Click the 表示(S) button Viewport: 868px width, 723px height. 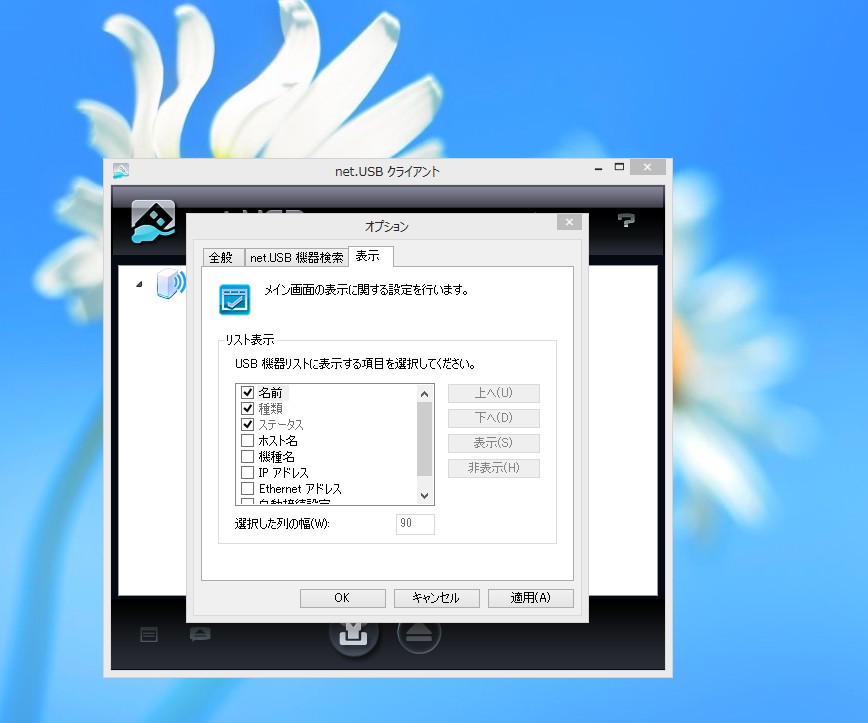click(x=494, y=443)
